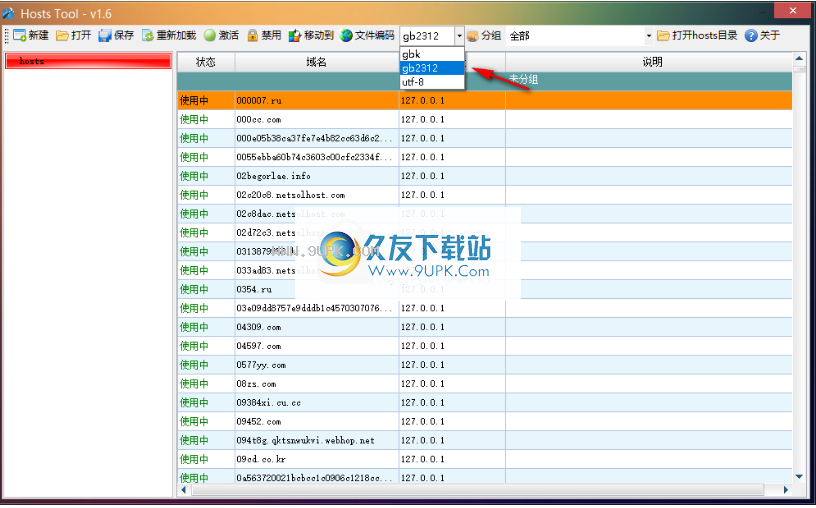Click the 文件编码 globe icon
This screenshot has height=508, width=816.
click(x=347, y=35)
